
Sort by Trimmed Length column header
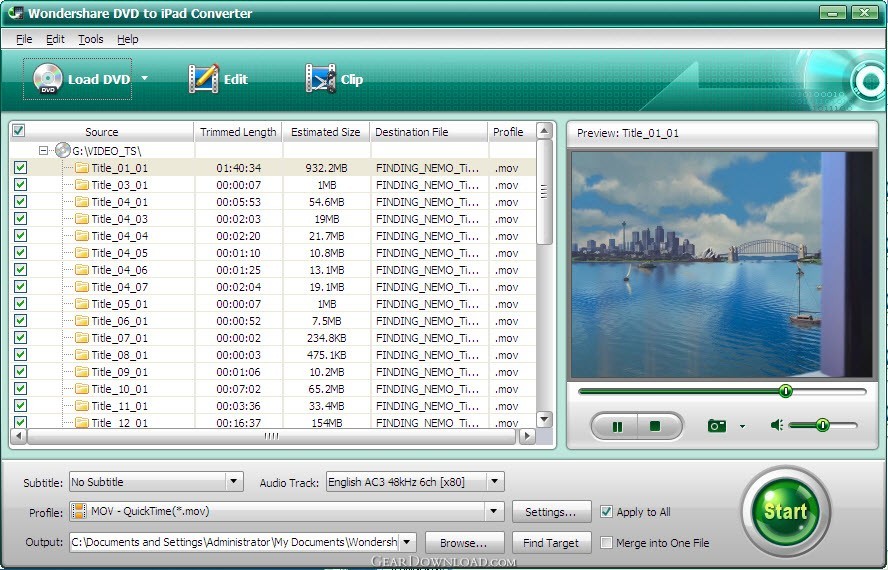pos(238,132)
